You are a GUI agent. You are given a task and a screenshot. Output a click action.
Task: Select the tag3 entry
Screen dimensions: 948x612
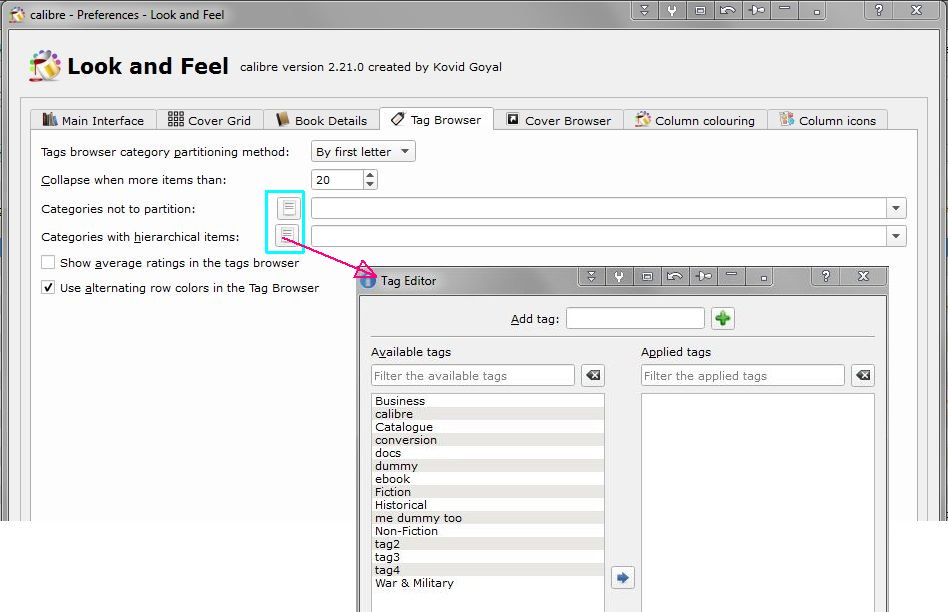click(488, 557)
